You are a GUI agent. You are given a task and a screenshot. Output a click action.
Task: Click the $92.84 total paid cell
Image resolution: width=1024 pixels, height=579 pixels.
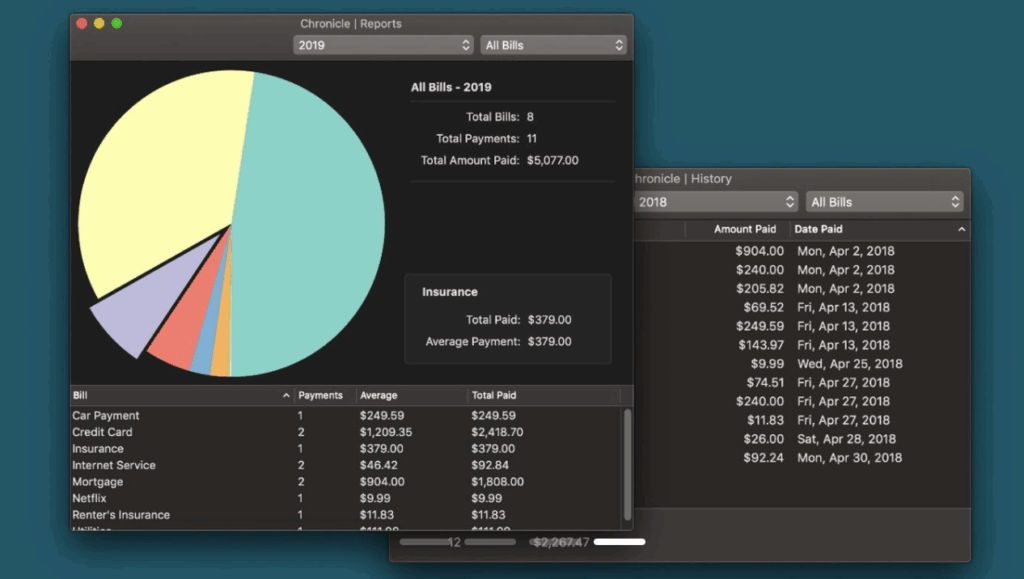490,465
